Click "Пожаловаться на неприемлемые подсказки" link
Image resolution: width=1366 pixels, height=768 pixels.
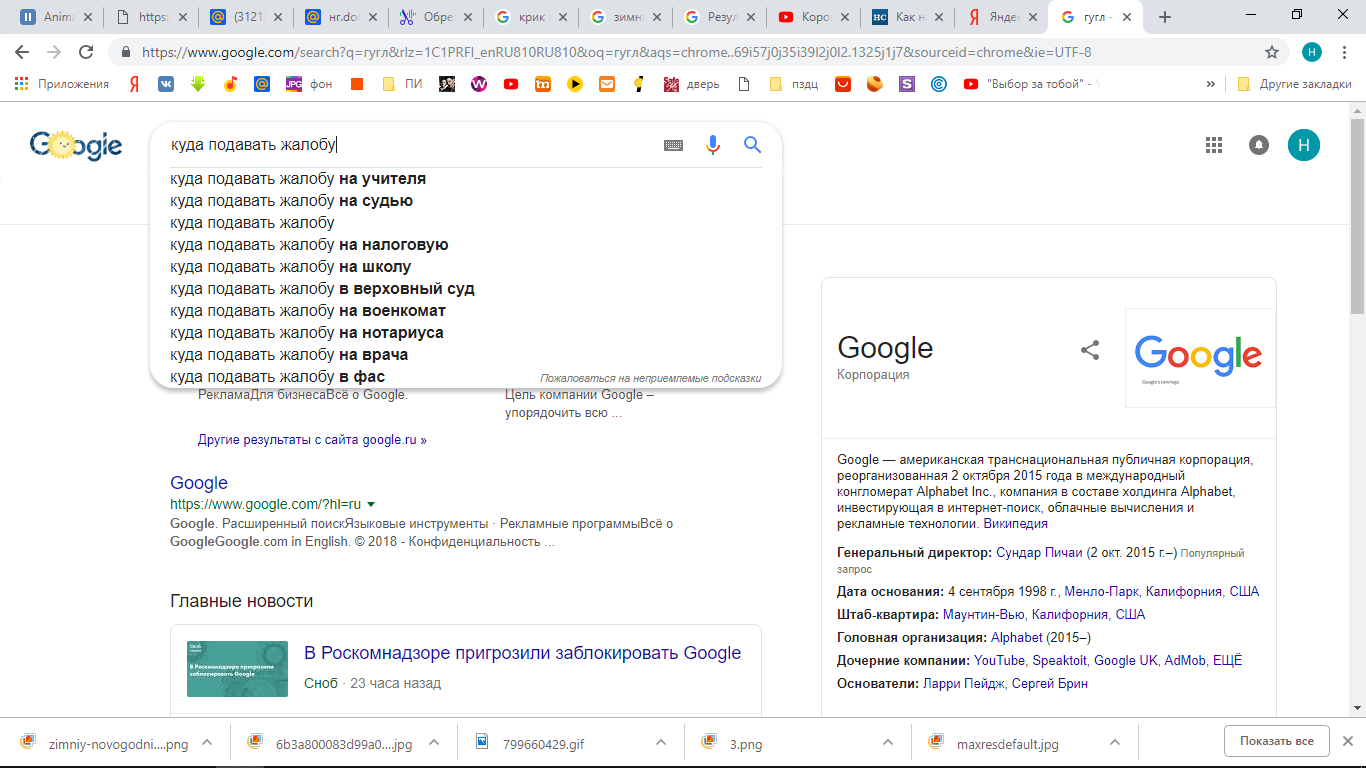click(x=651, y=378)
